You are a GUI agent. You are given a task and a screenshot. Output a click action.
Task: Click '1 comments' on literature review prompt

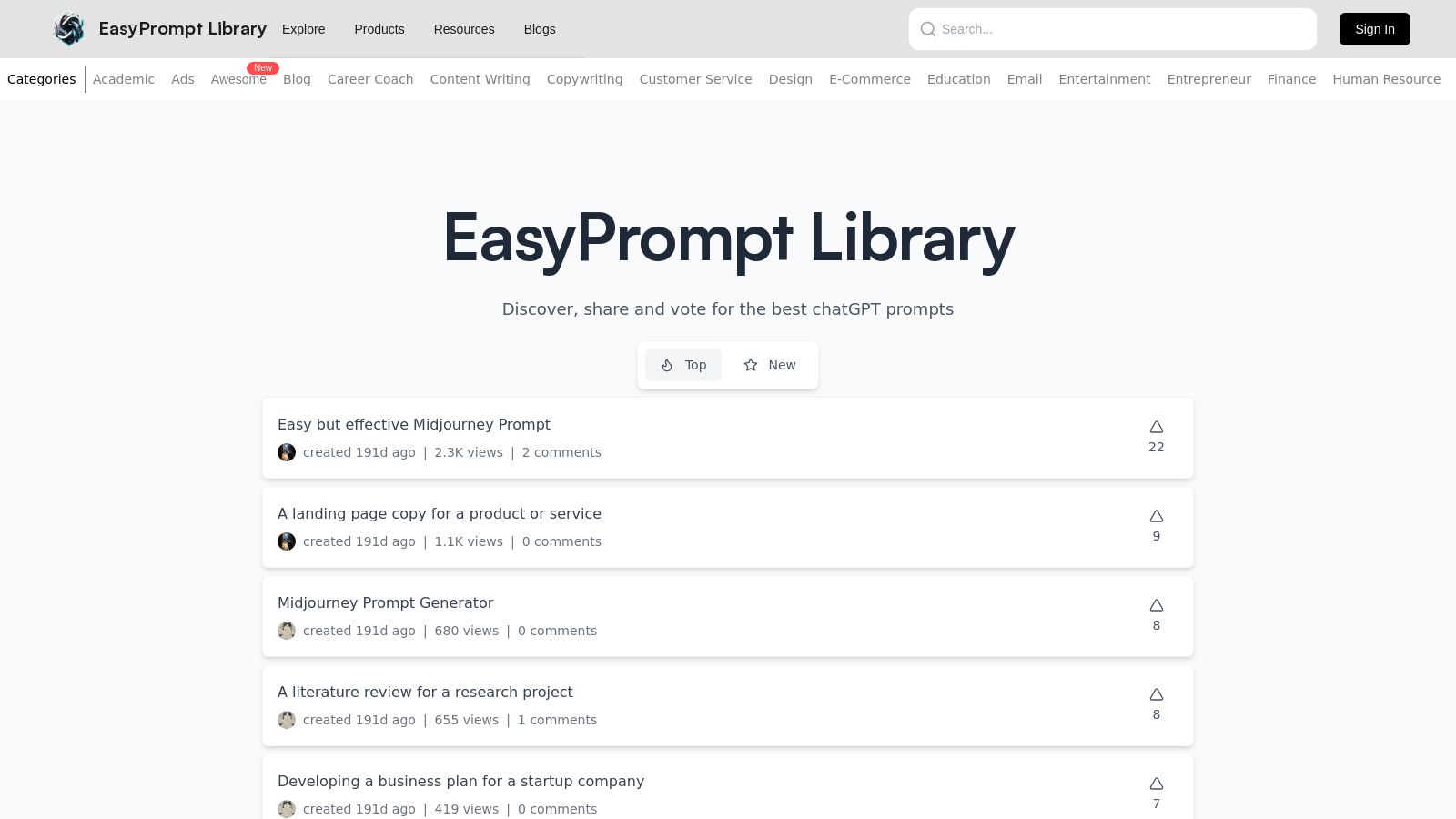coord(558,720)
